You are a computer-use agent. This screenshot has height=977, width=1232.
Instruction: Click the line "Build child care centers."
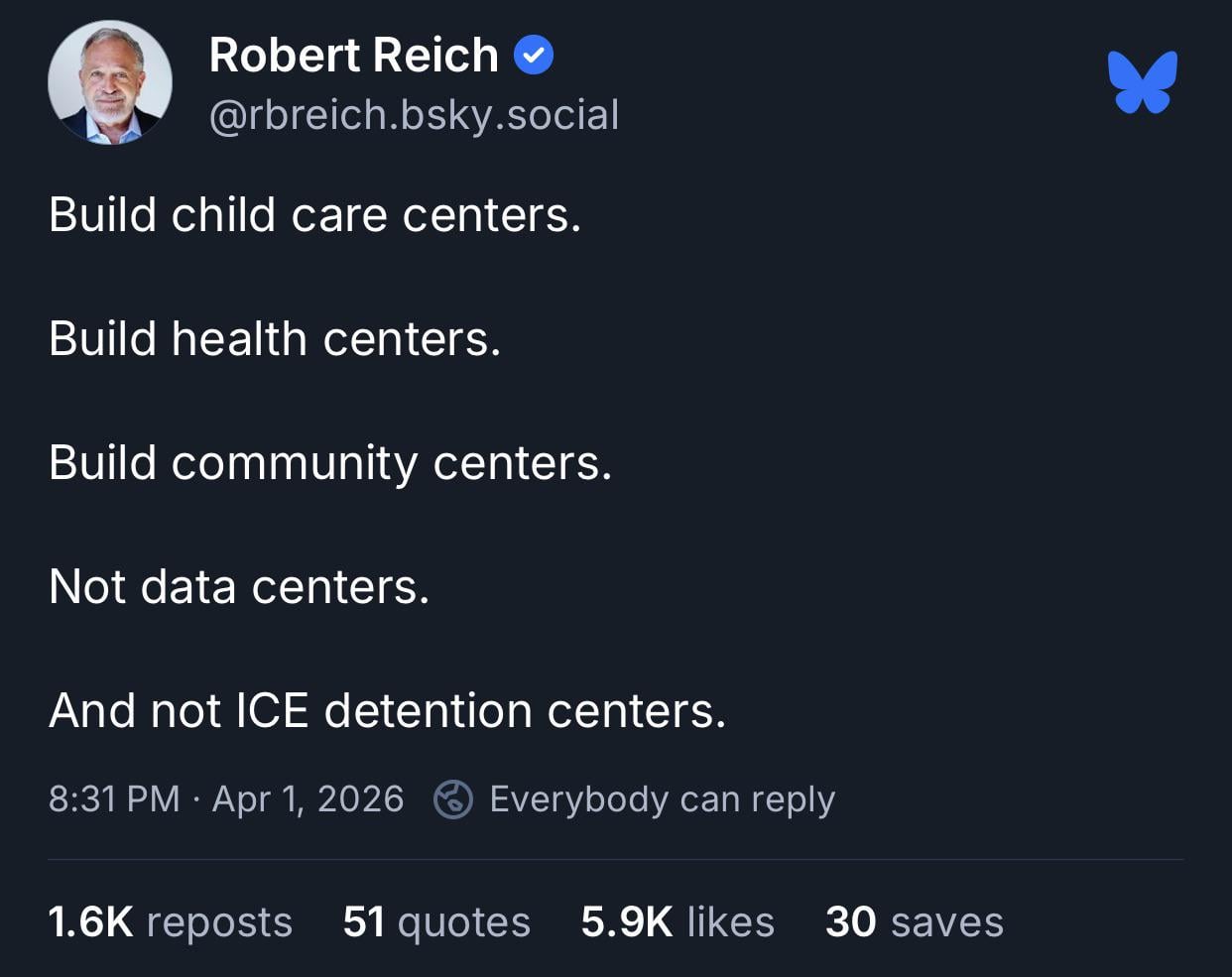click(x=314, y=215)
